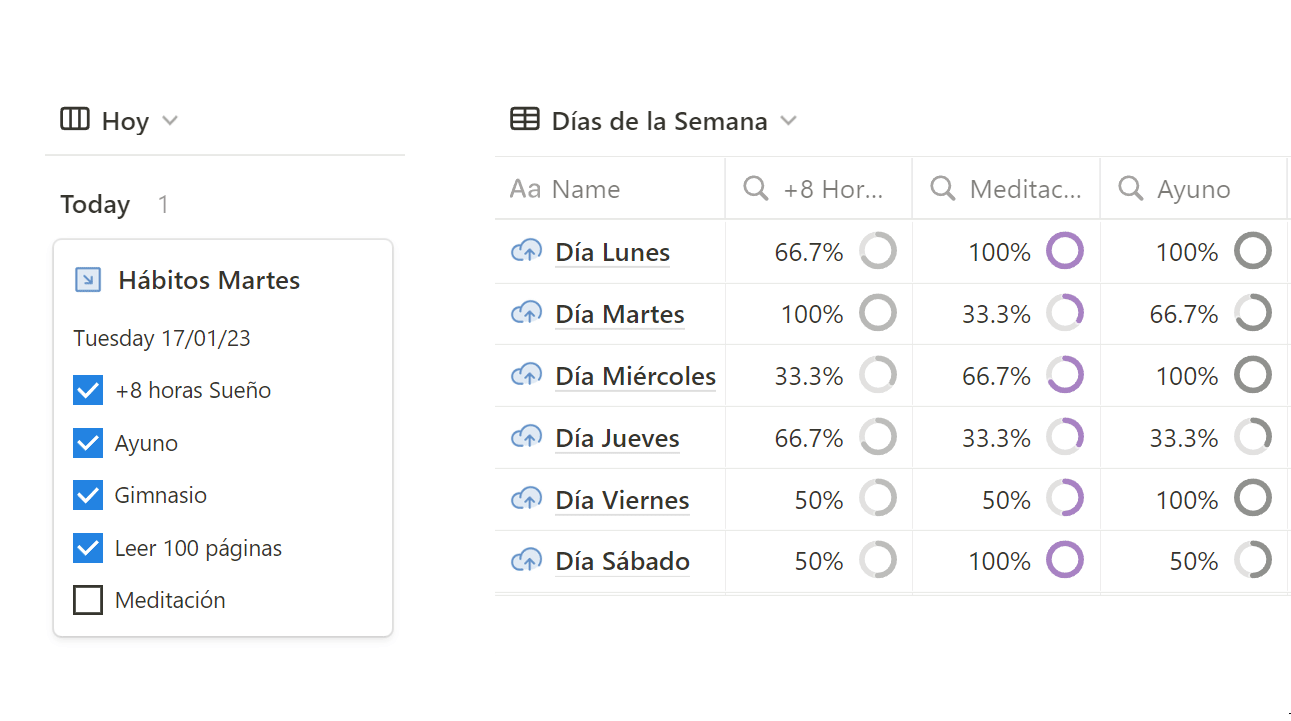Open the Día Viernes page link
This screenshot has width=1291, height=721.
click(x=623, y=500)
